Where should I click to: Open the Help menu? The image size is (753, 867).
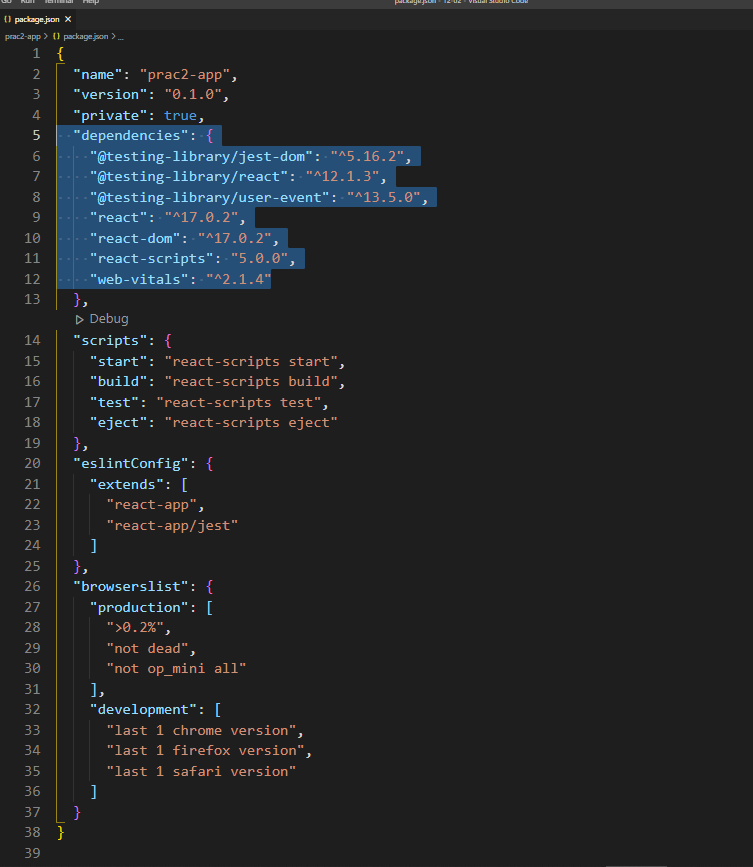point(90,2)
